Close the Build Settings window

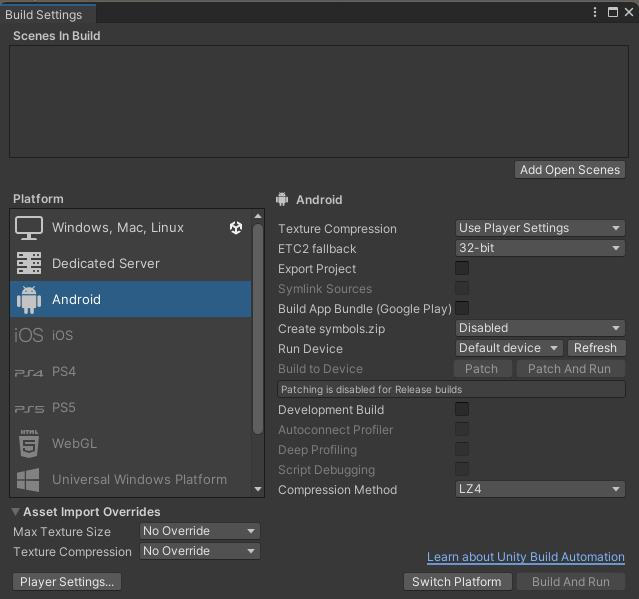pos(629,12)
